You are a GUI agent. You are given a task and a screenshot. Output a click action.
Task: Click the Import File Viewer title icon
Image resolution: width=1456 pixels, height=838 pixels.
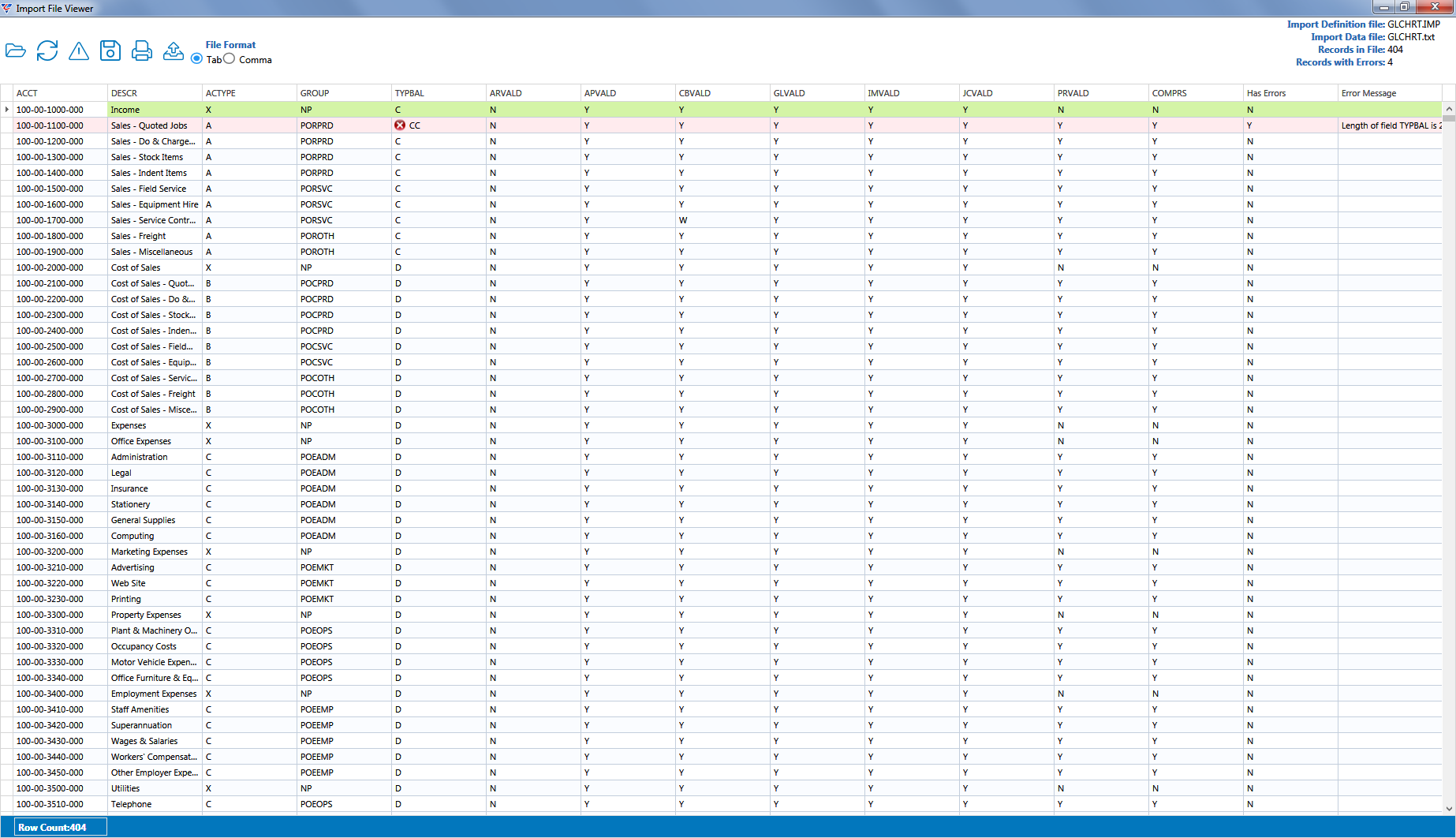[7, 8]
